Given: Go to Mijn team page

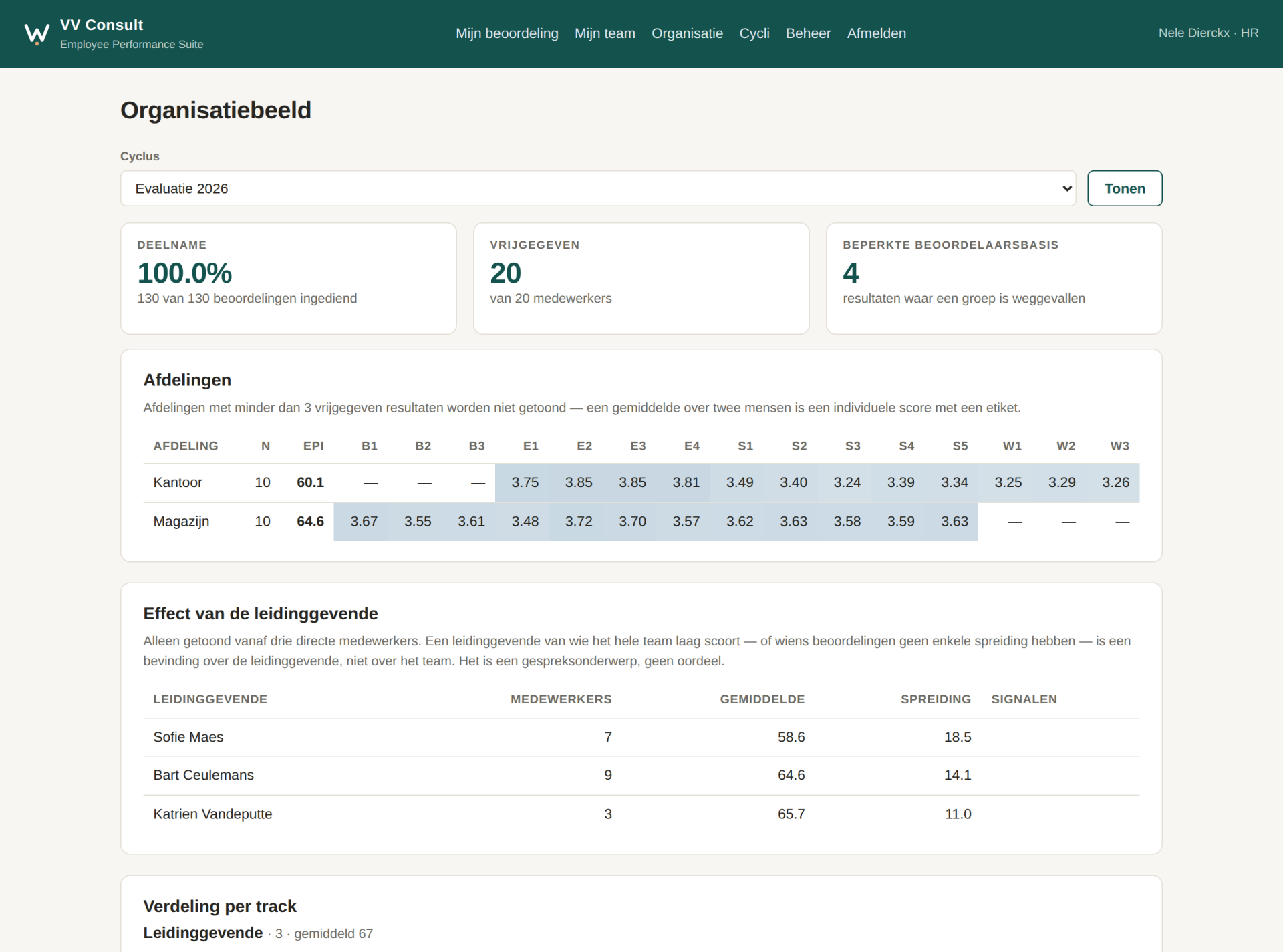Looking at the screenshot, I should point(605,33).
